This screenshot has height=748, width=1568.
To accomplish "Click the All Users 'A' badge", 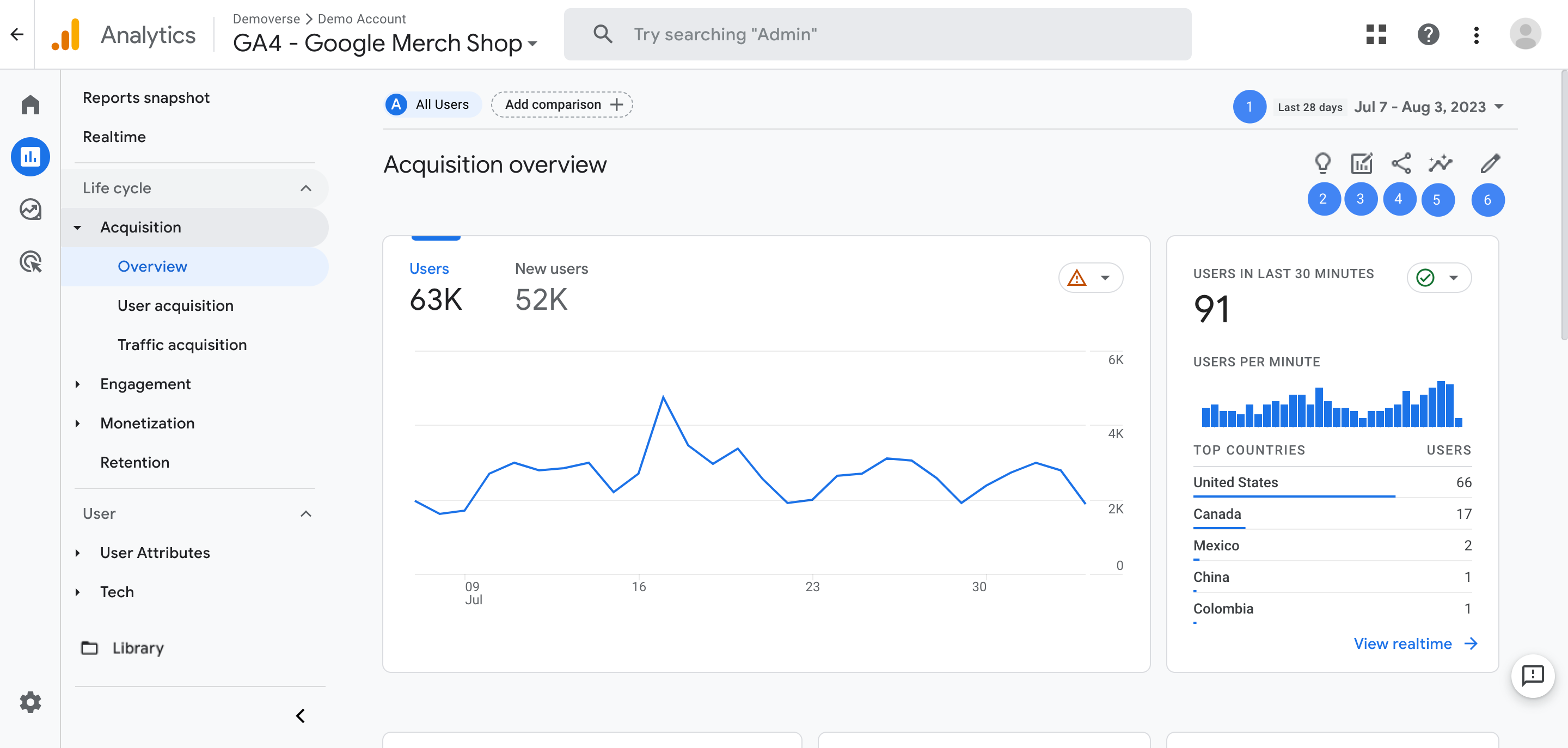I will point(396,104).
